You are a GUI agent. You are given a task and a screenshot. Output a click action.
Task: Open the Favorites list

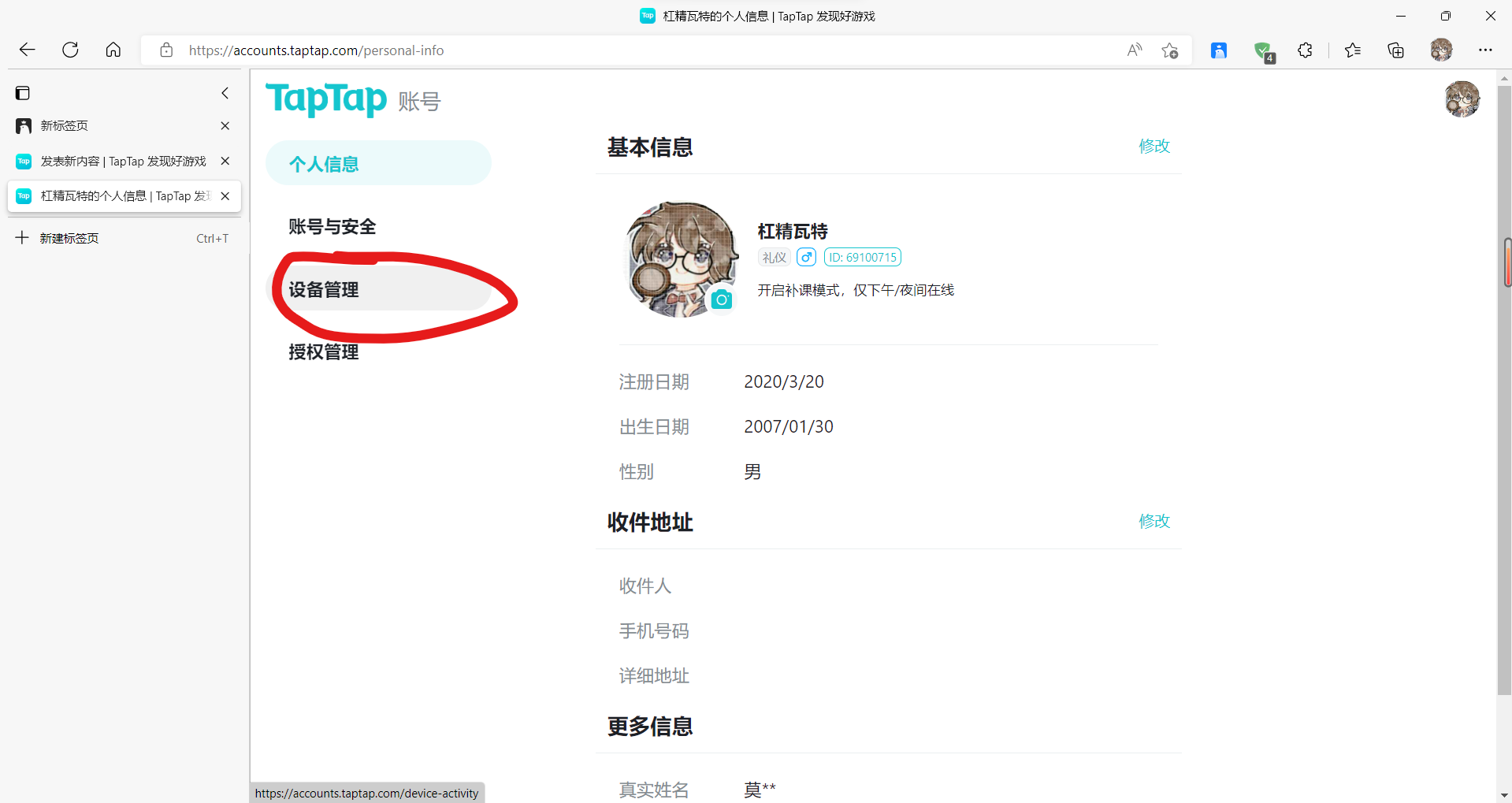point(1353,50)
